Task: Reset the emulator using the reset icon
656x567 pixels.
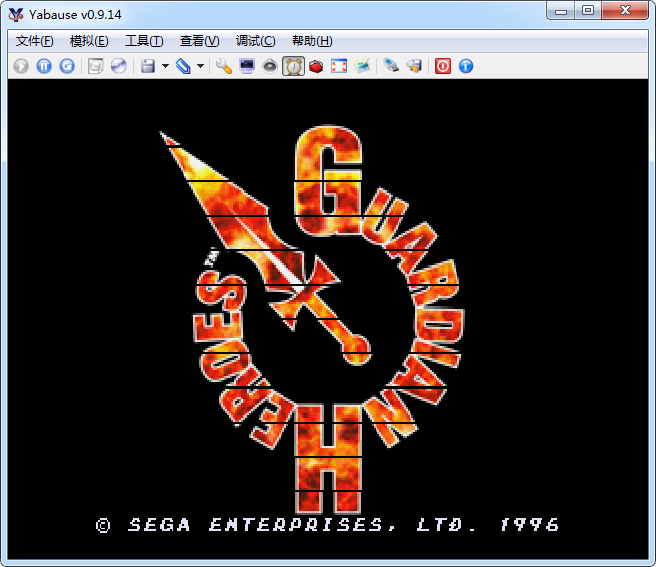Action: [x=67, y=66]
